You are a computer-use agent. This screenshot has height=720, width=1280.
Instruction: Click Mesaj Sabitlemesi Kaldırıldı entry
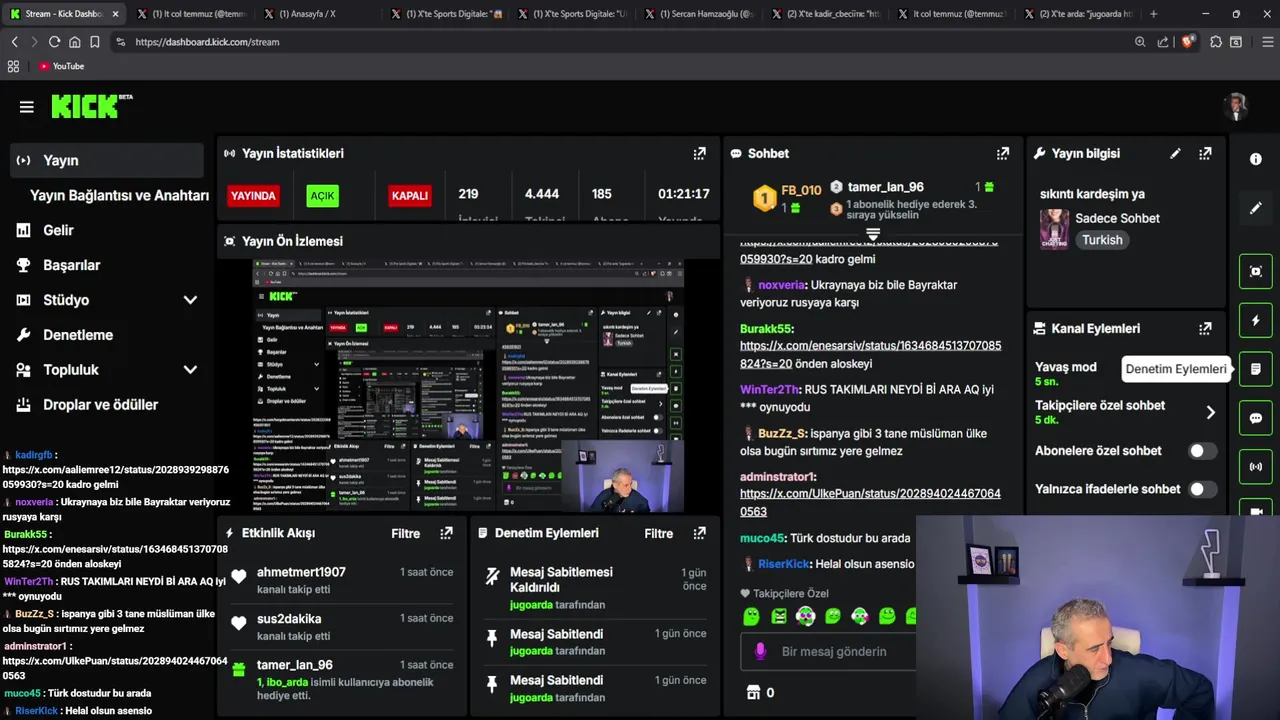coord(595,587)
